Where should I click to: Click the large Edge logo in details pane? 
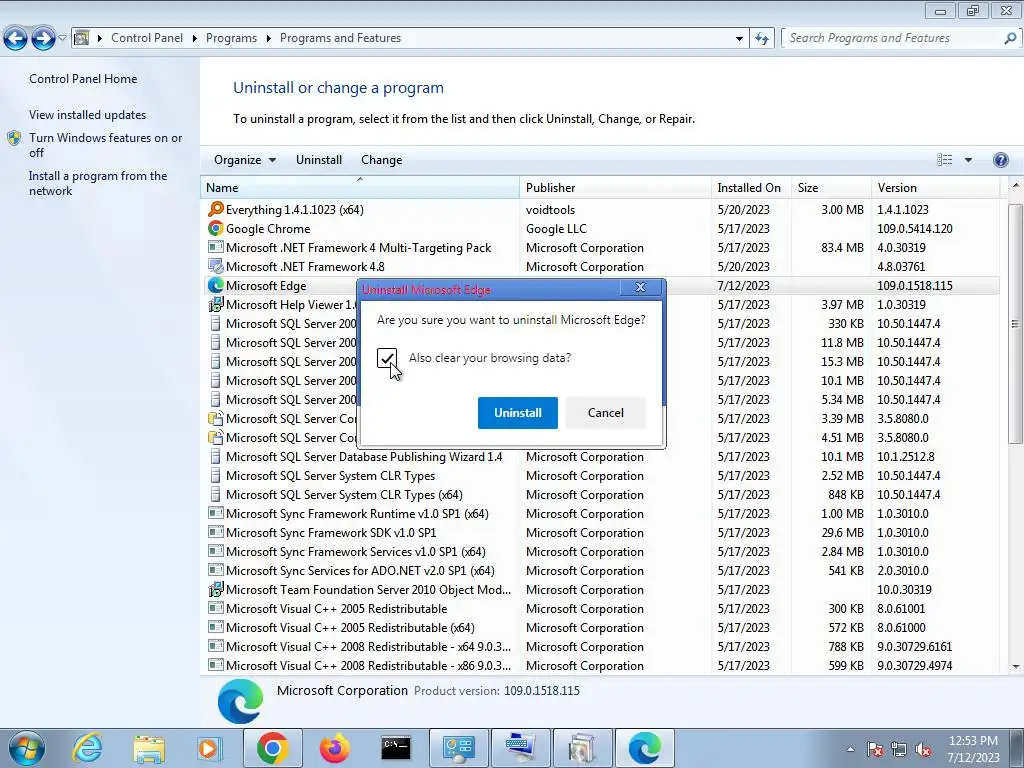tap(240, 701)
